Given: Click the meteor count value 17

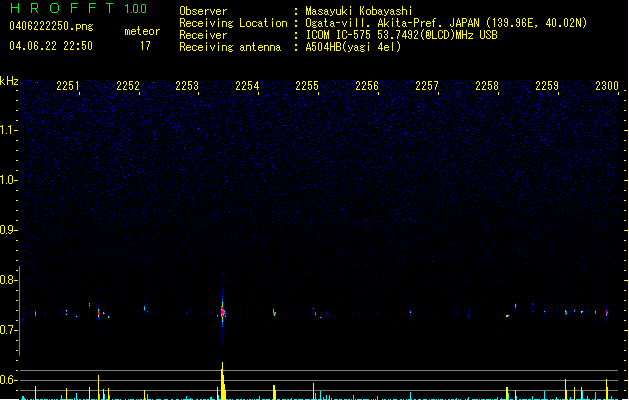Looking at the screenshot, I should click(x=145, y=46).
